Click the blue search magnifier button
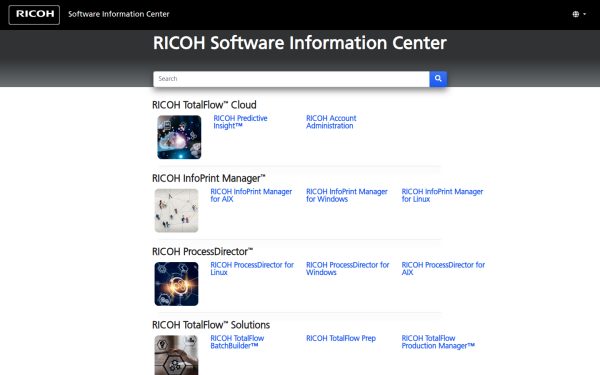Screen dimensions: 600x375 (438, 79)
